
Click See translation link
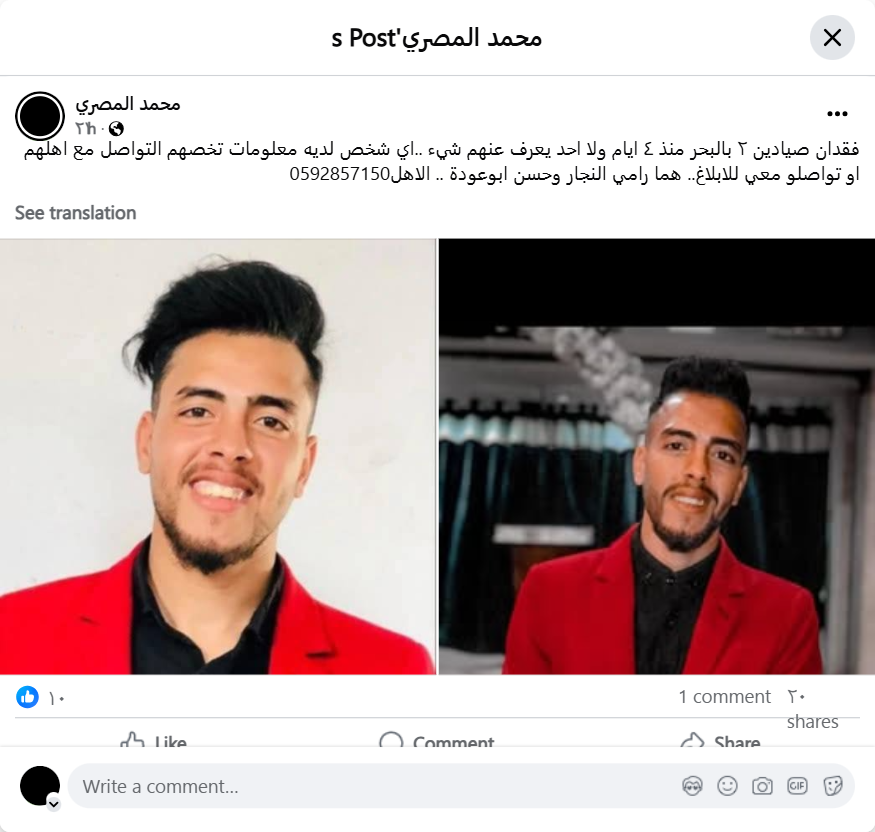75,213
